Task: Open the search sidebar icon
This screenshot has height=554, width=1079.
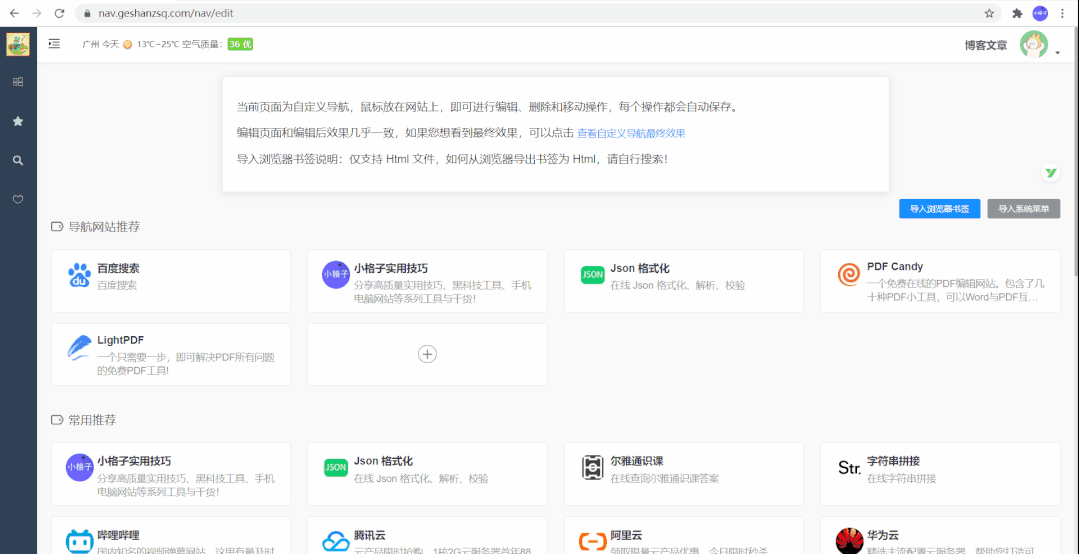Action: click(19, 160)
